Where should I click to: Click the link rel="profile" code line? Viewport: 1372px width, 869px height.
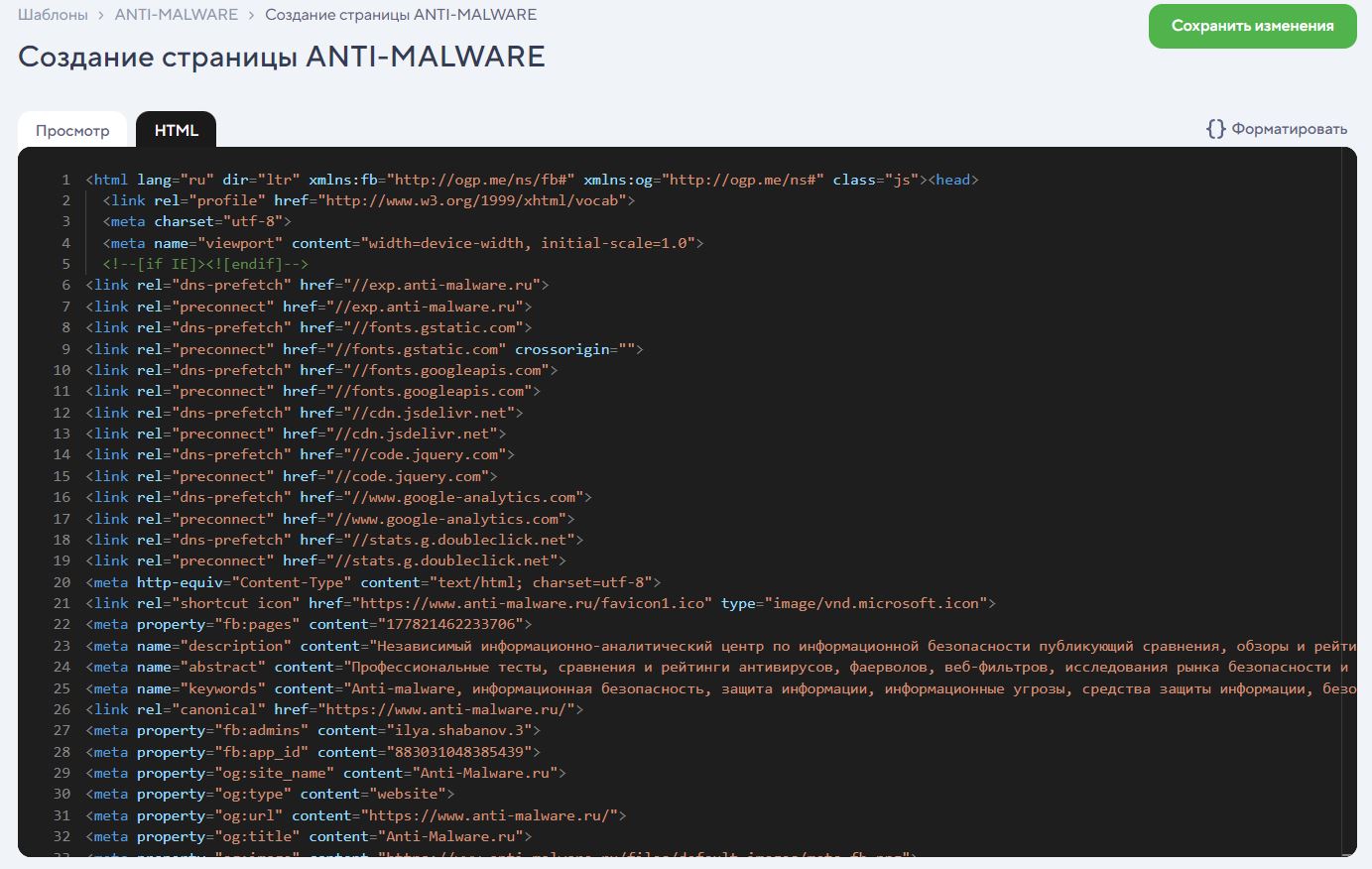(369, 200)
